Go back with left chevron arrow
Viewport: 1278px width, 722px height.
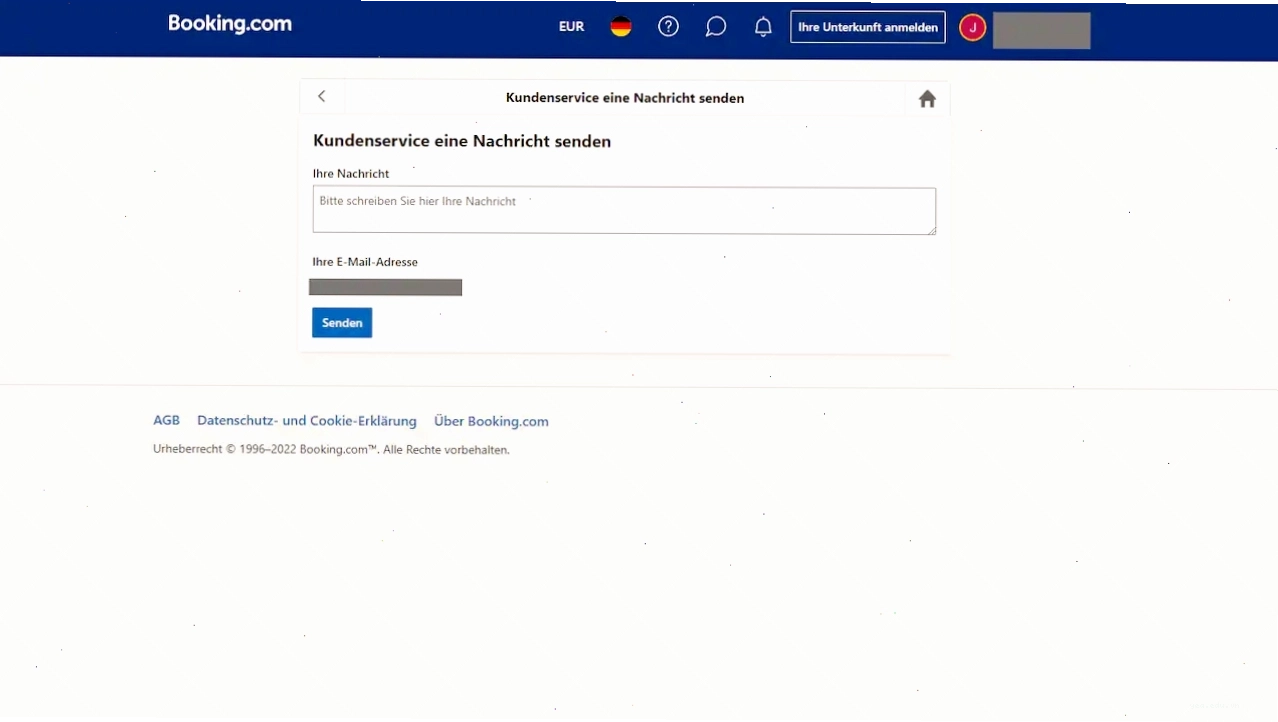tap(321, 96)
